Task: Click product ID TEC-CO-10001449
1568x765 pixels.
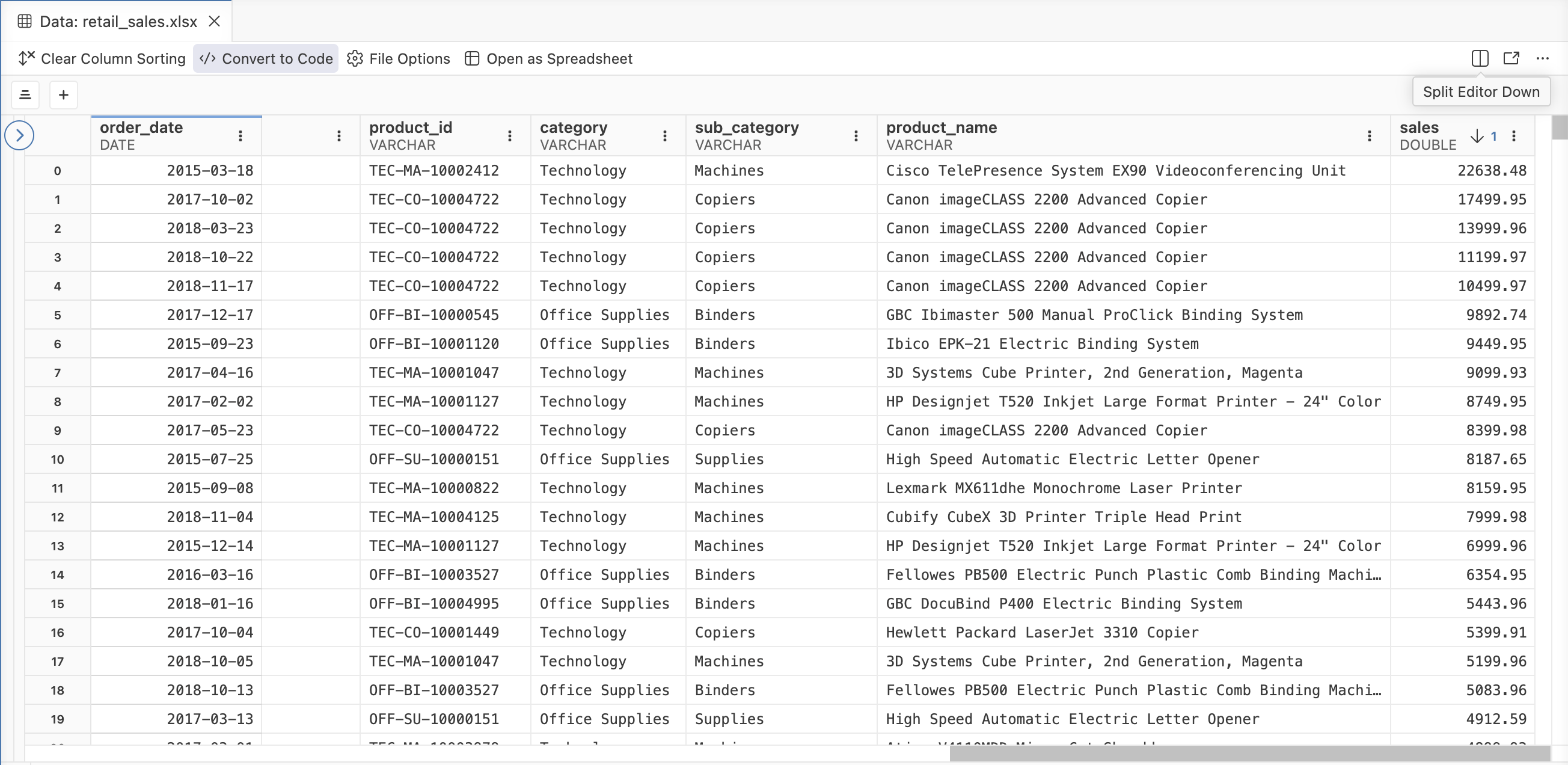Action: pyautogui.click(x=445, y=632)
